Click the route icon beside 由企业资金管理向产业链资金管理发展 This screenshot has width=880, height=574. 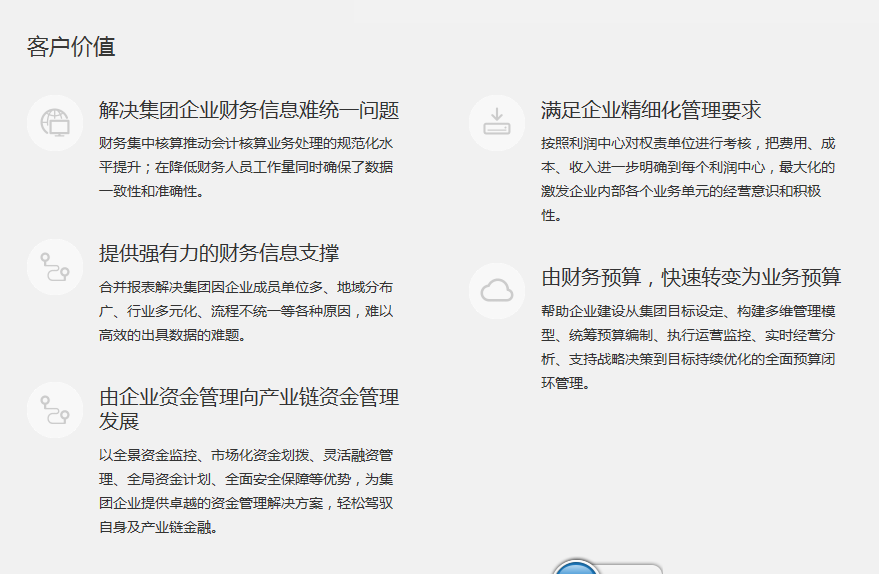(55, 410)
